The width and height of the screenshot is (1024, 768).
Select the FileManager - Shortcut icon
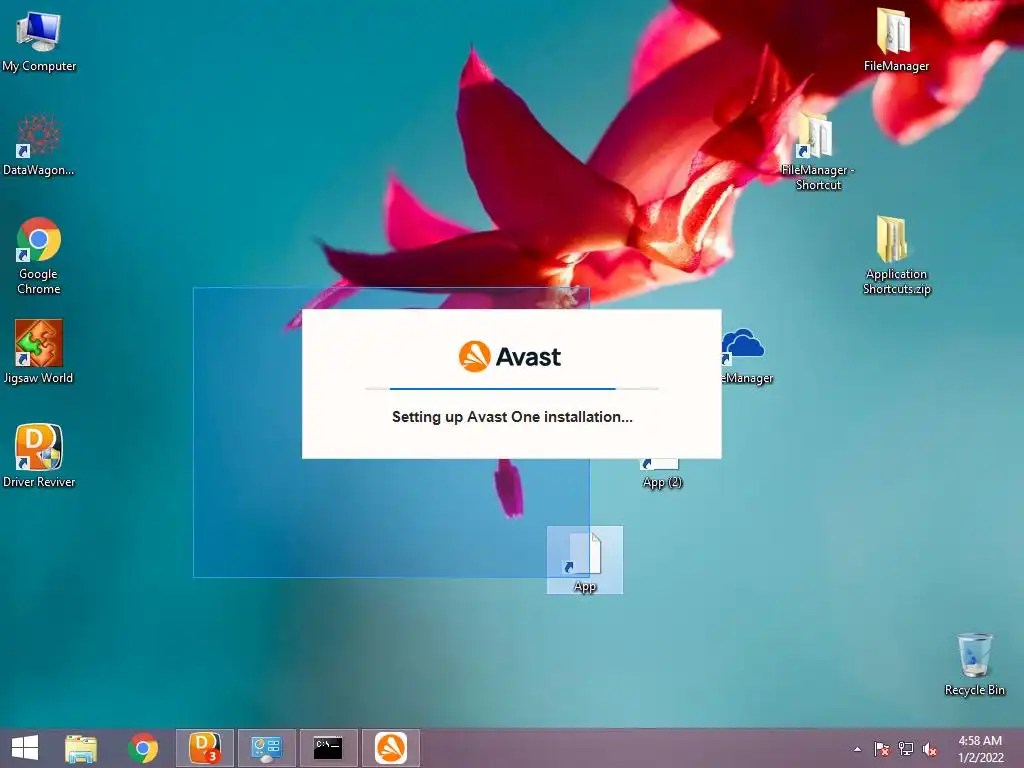tap(818, 152)
